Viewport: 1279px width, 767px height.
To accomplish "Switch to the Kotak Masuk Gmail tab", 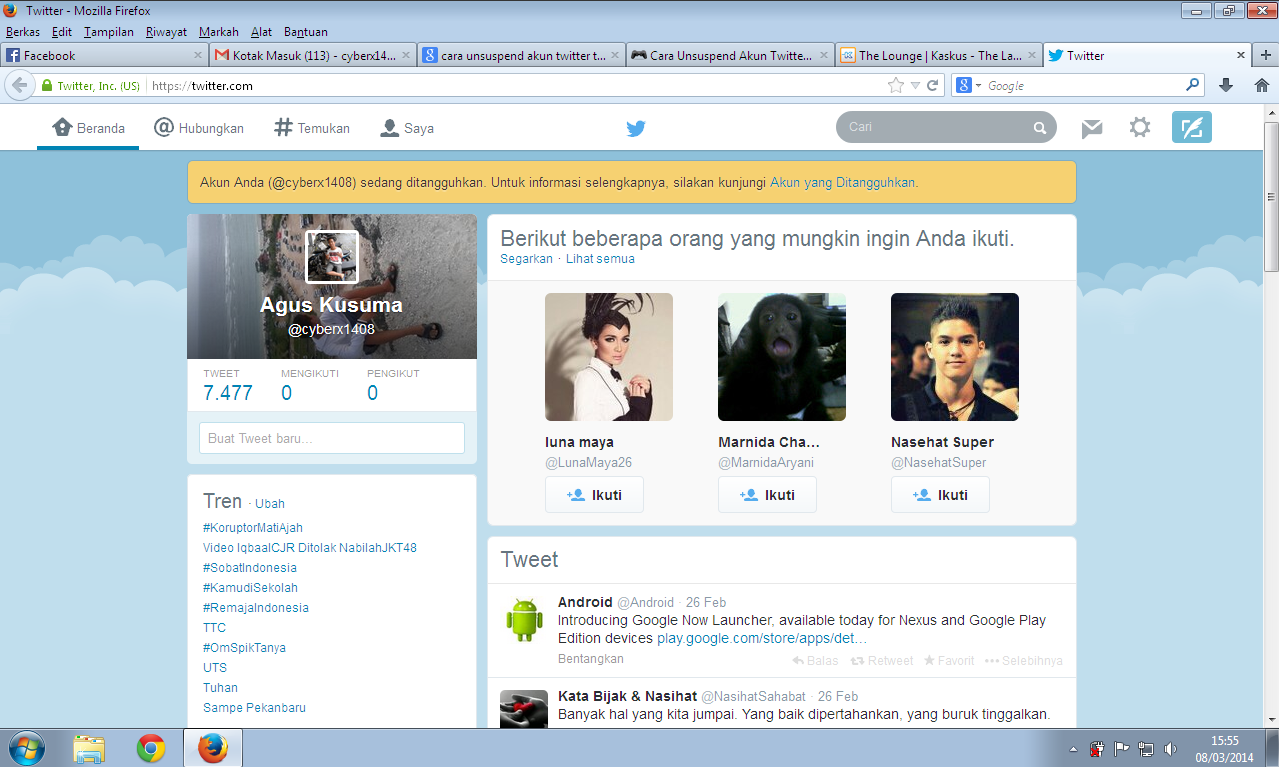I will [312, 56].
